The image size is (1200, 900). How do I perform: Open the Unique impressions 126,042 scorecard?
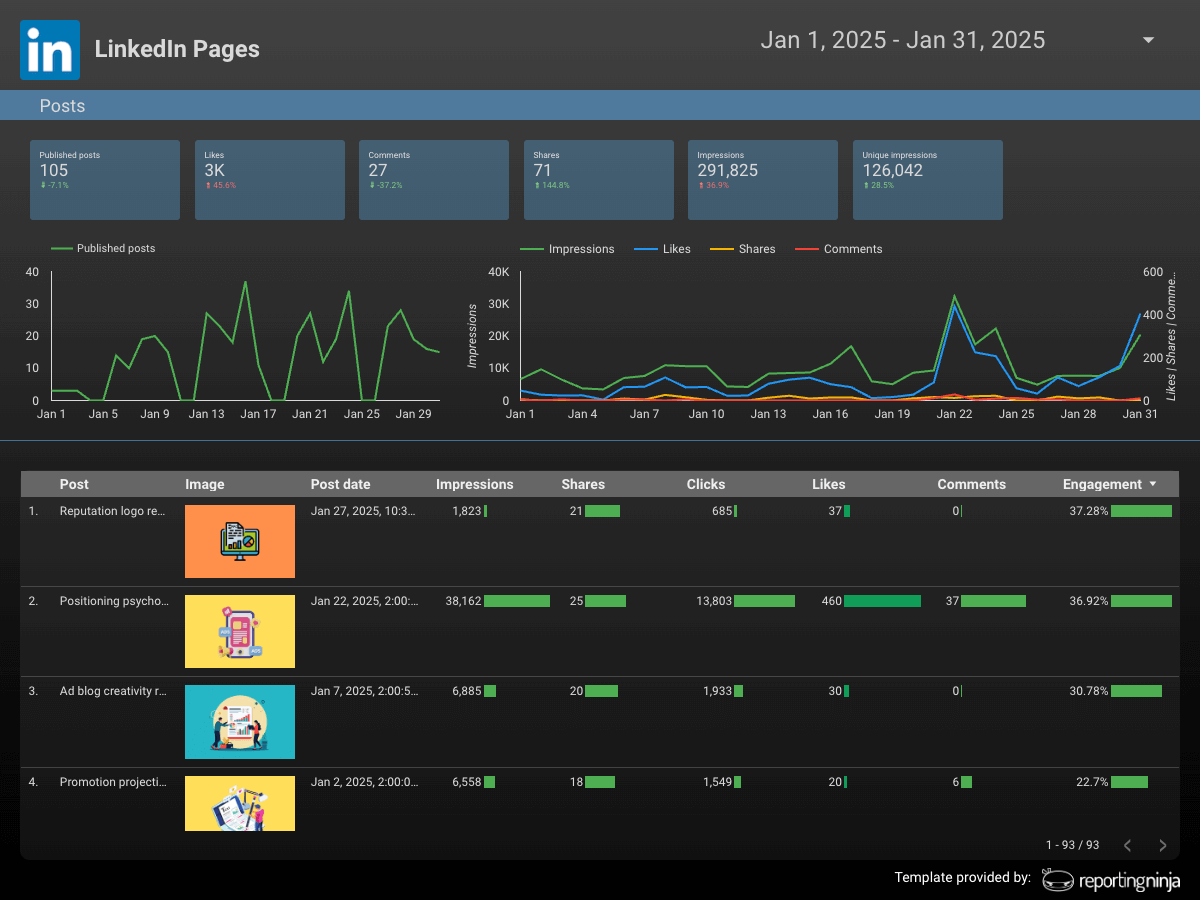(927, 180)
